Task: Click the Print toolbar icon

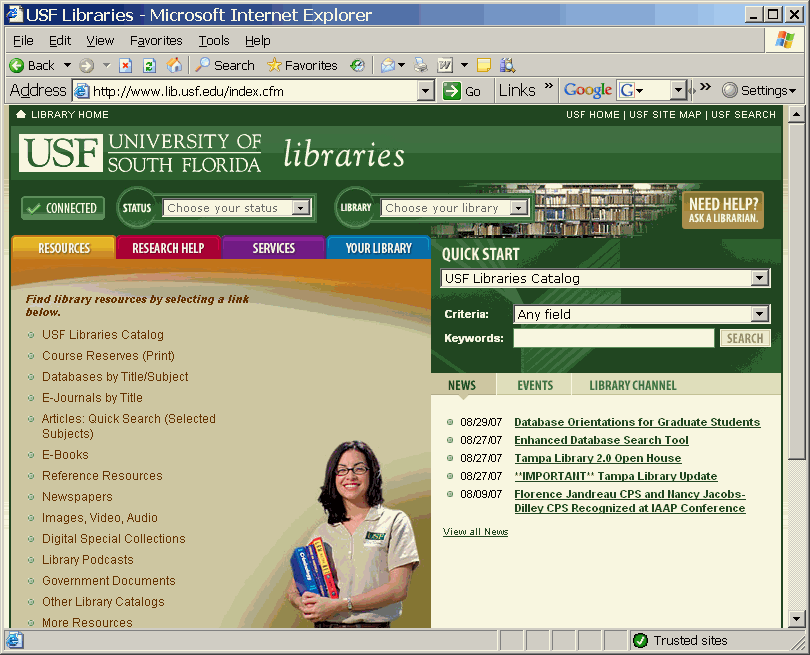Action: point(421,65)
